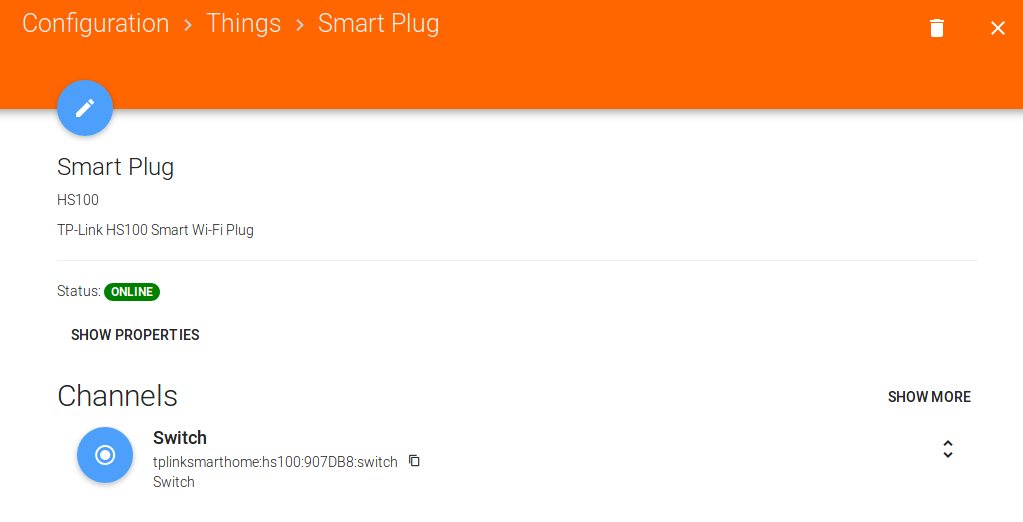The image size is (1023, 522).
Task: Click the blue Switch channel circle icon
Action: click(105, 455)
